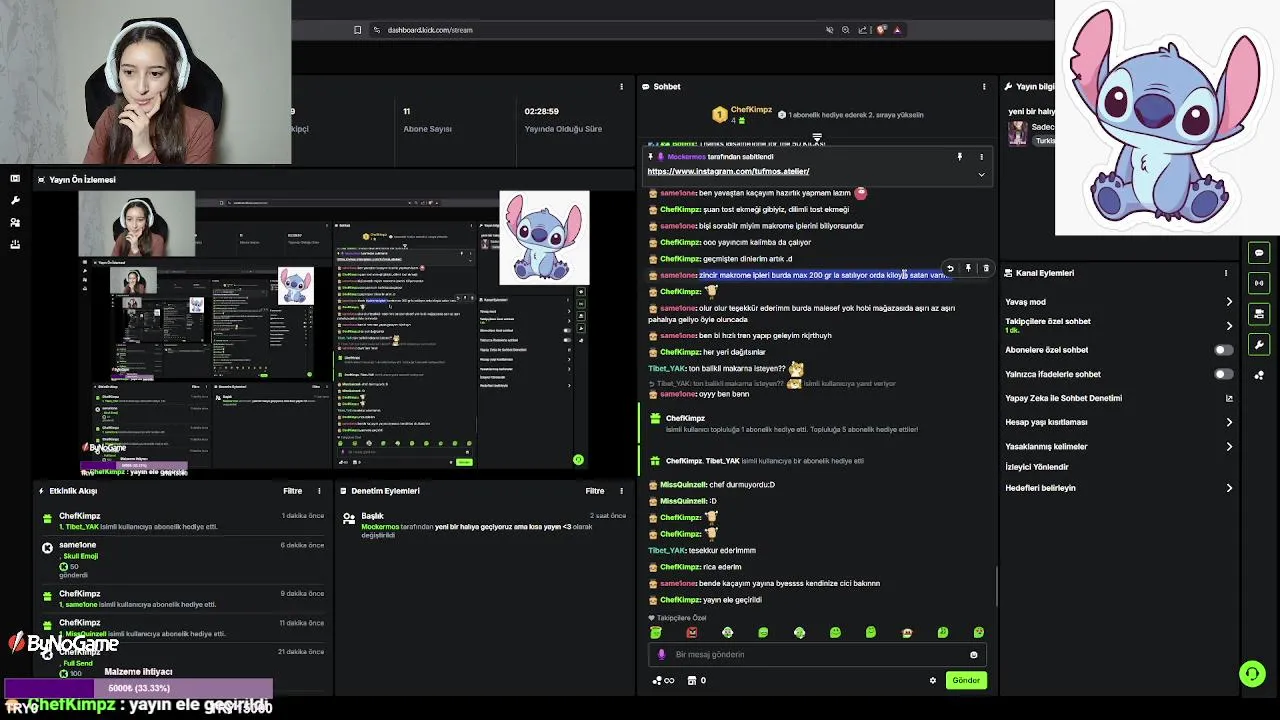Click the wrench icon in right sidebar
Viewport: 1280px width, 720px height.
pos(1259,345)
